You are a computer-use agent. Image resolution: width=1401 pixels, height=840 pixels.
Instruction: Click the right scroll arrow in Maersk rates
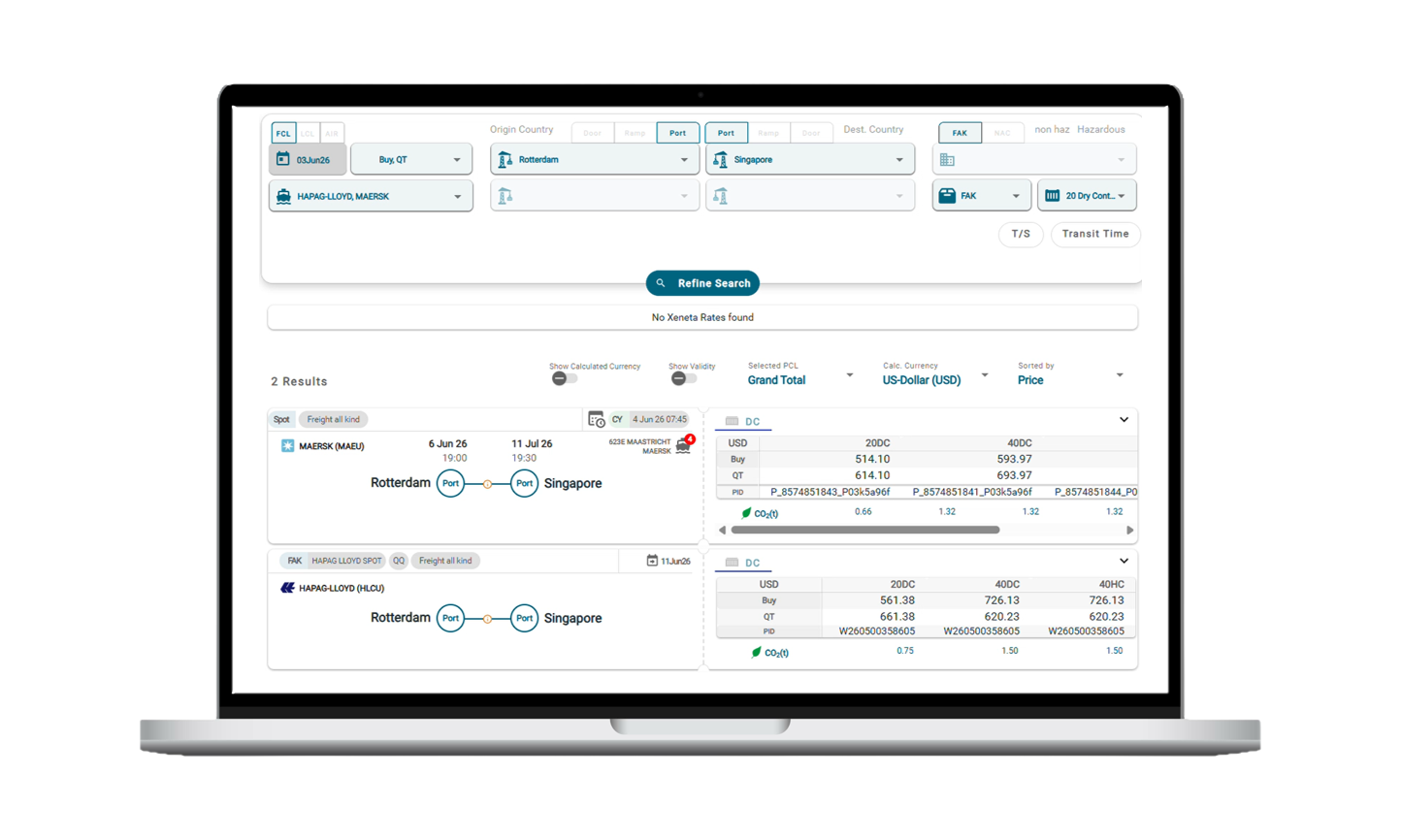[1129, 531]
